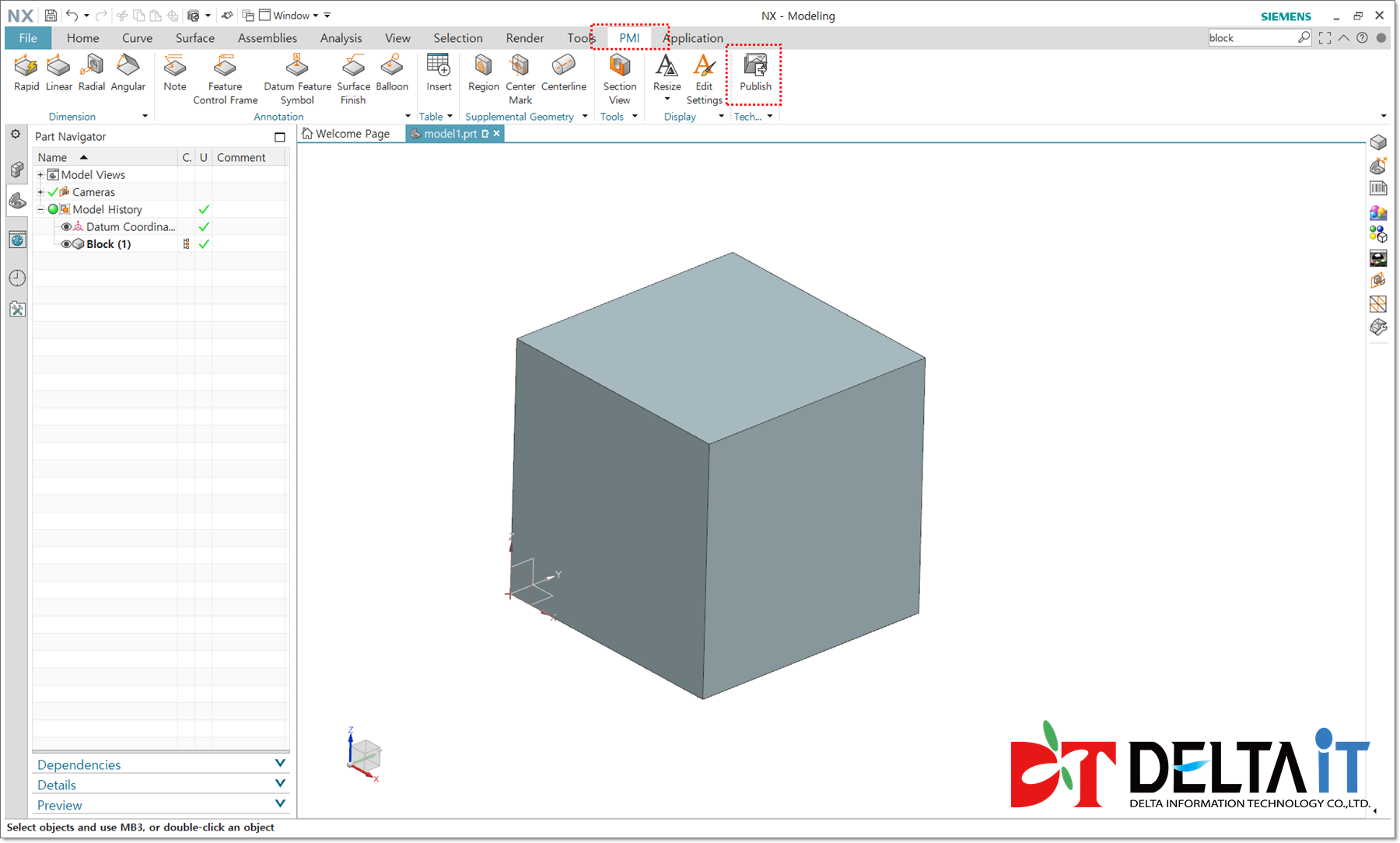Image resolution: width=1400 pixels, height=843 pixels.
Task: Select the Rapid dimension tool
Action: (x=26, y=74)
